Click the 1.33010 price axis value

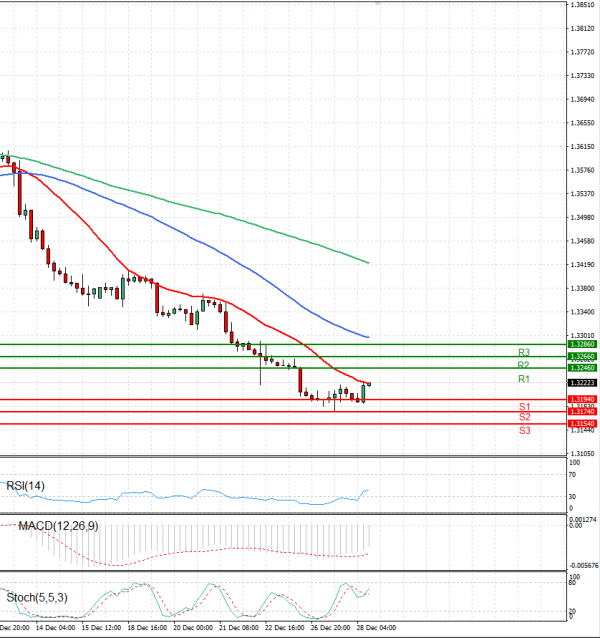pos(583,336)
